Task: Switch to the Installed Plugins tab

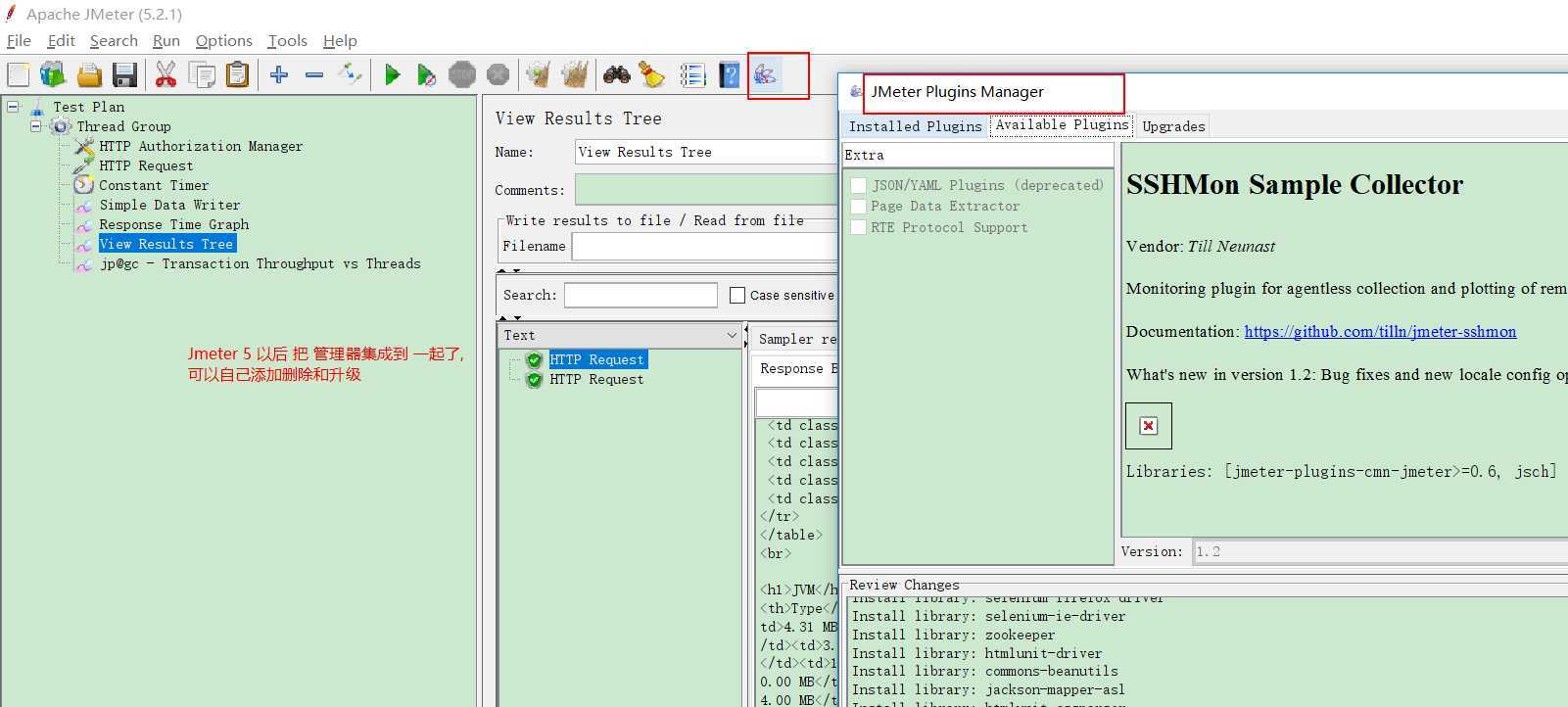Action: point(915,126)
